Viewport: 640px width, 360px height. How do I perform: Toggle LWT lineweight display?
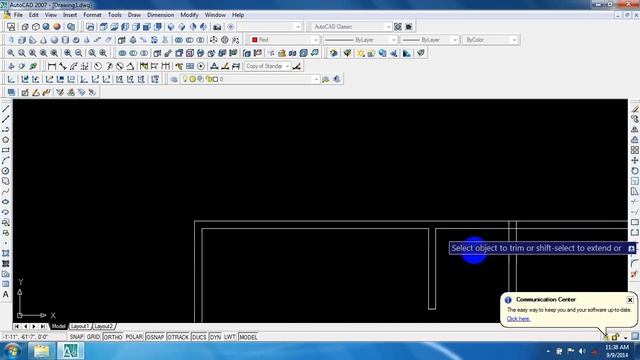tap(230, 337)
